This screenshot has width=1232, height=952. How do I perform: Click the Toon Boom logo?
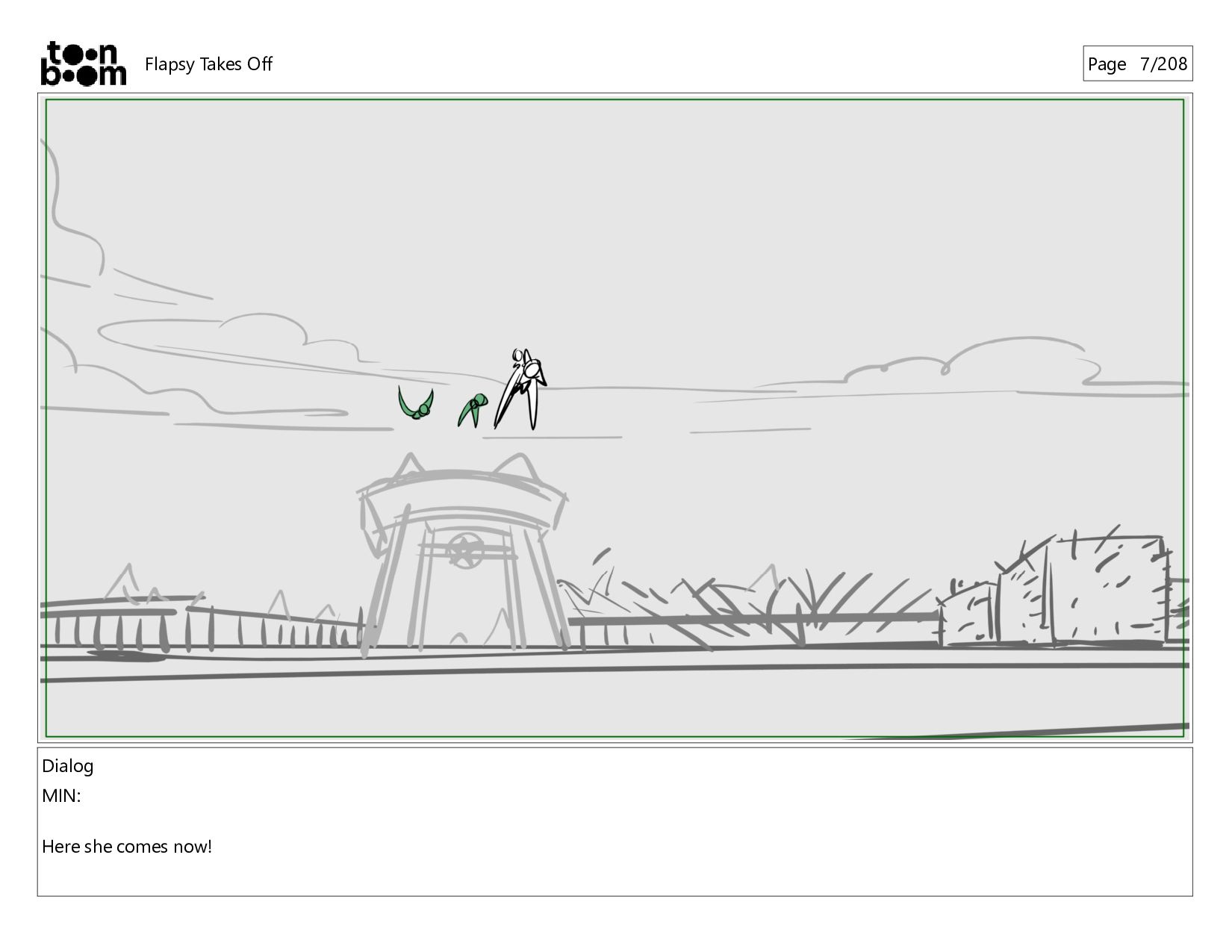tap(83, 63)
